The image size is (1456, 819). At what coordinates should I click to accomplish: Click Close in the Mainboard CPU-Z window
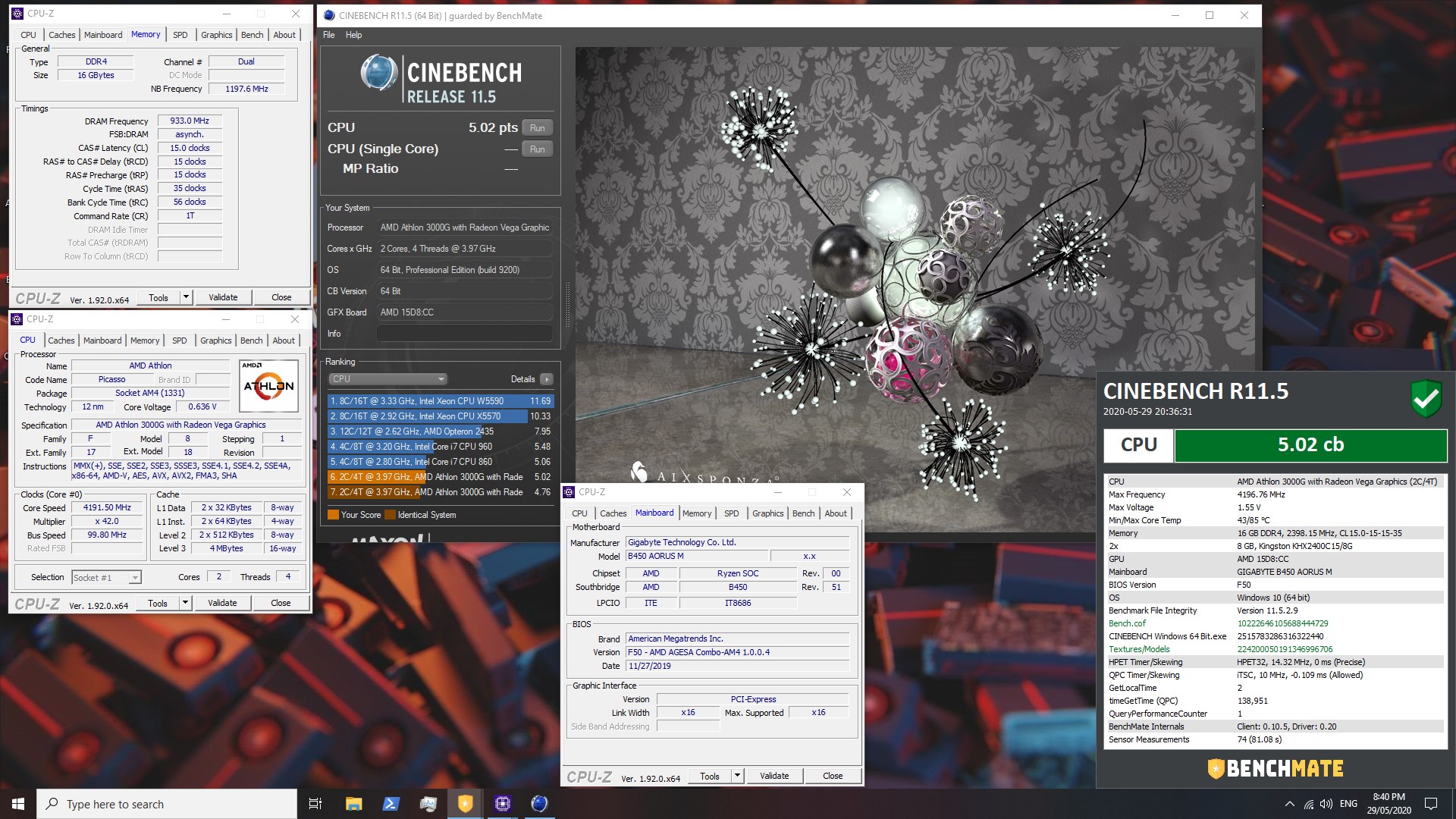(833, 776)
